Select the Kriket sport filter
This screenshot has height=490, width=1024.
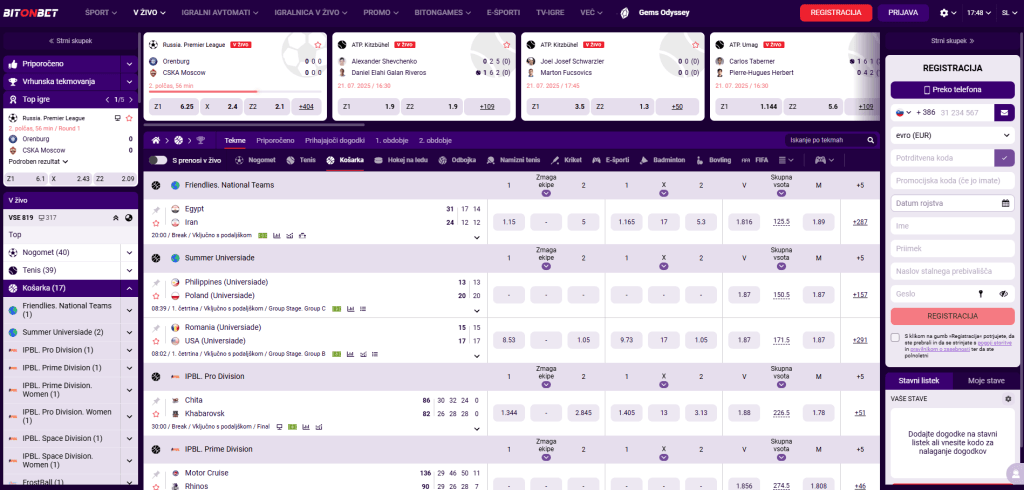(567, 159)
